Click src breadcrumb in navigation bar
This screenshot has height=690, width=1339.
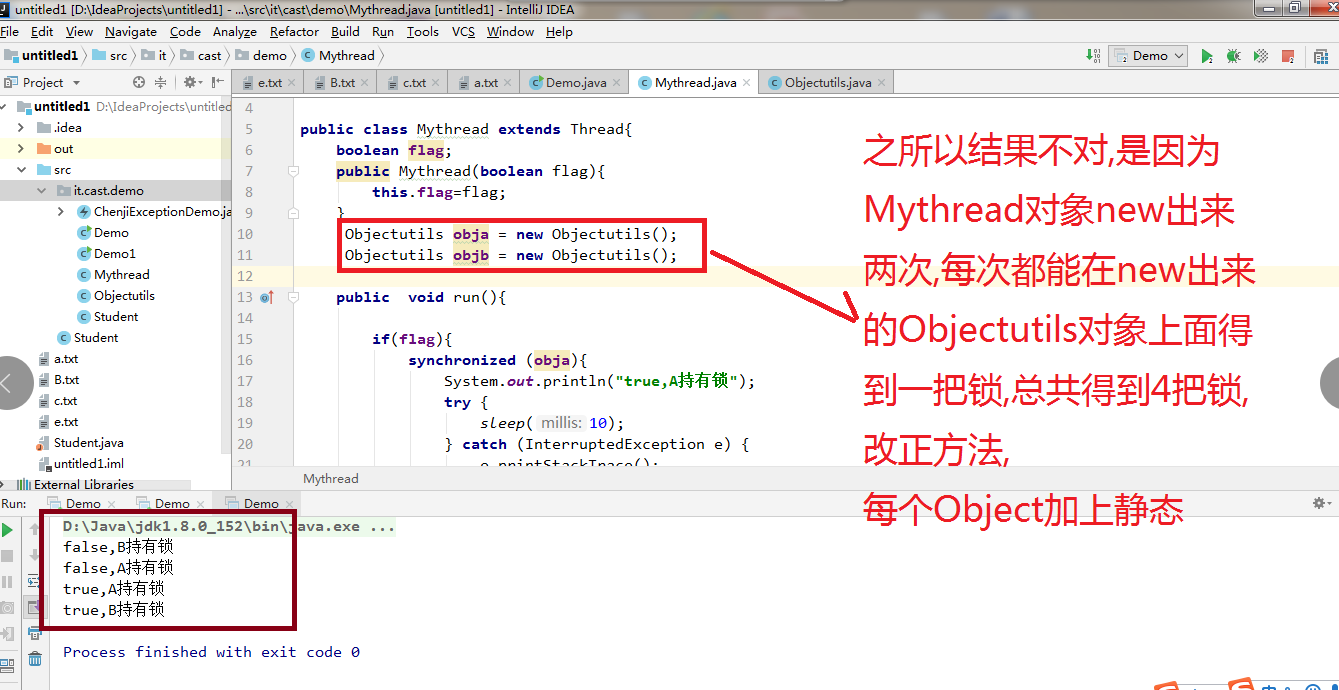110,56
